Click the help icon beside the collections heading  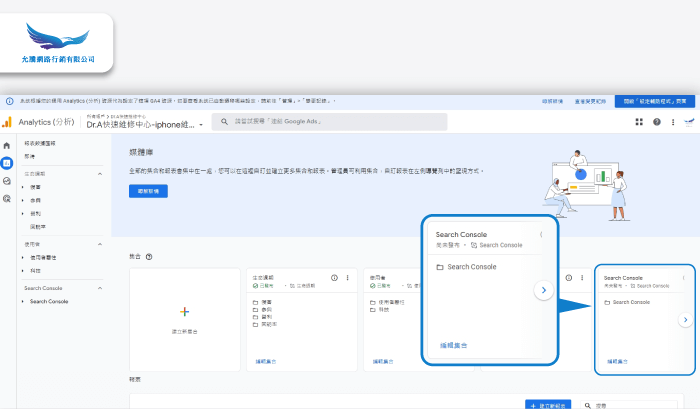point(149,256)
